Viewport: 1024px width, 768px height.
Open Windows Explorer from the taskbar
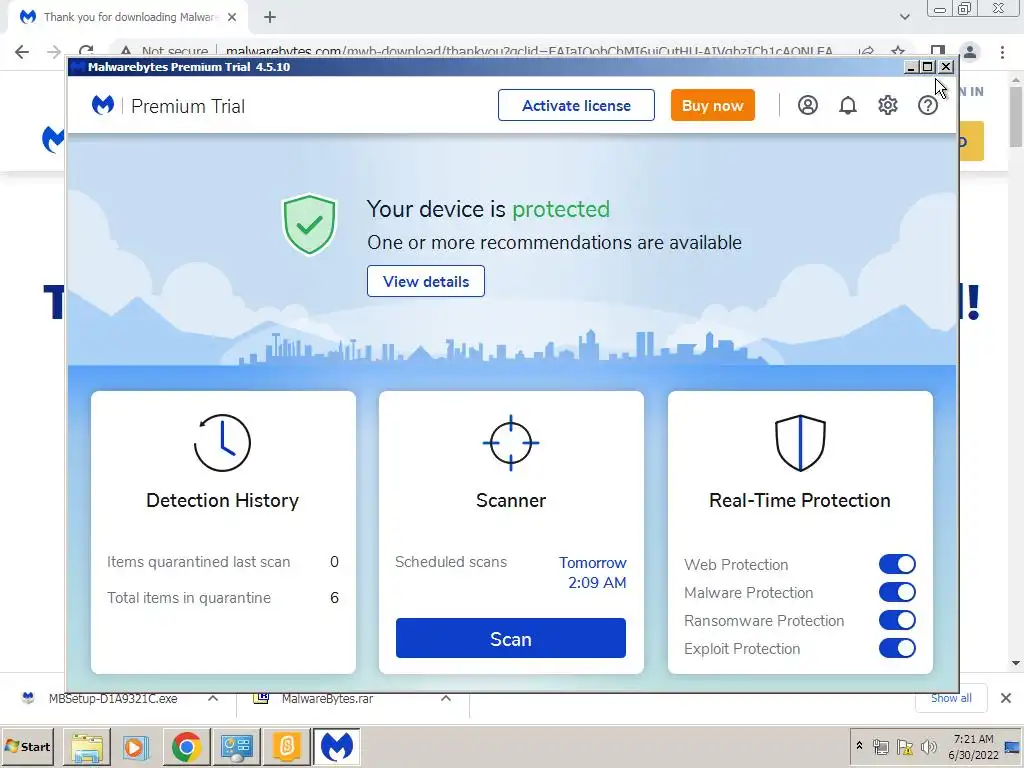pyautogui.click(x=87, y=746)
